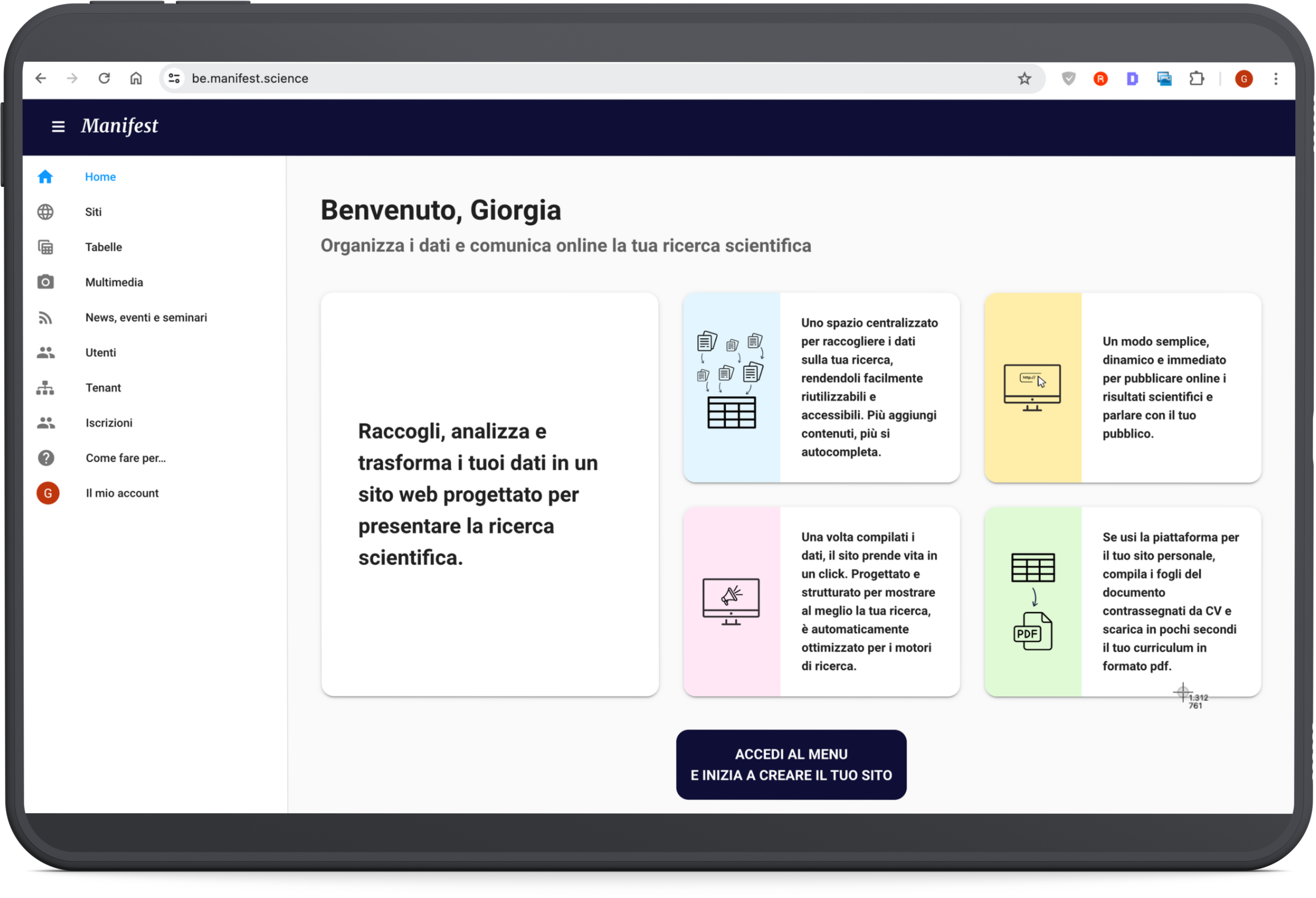Click the monitor with cursor illustration on yellow card

(1032, 388)
